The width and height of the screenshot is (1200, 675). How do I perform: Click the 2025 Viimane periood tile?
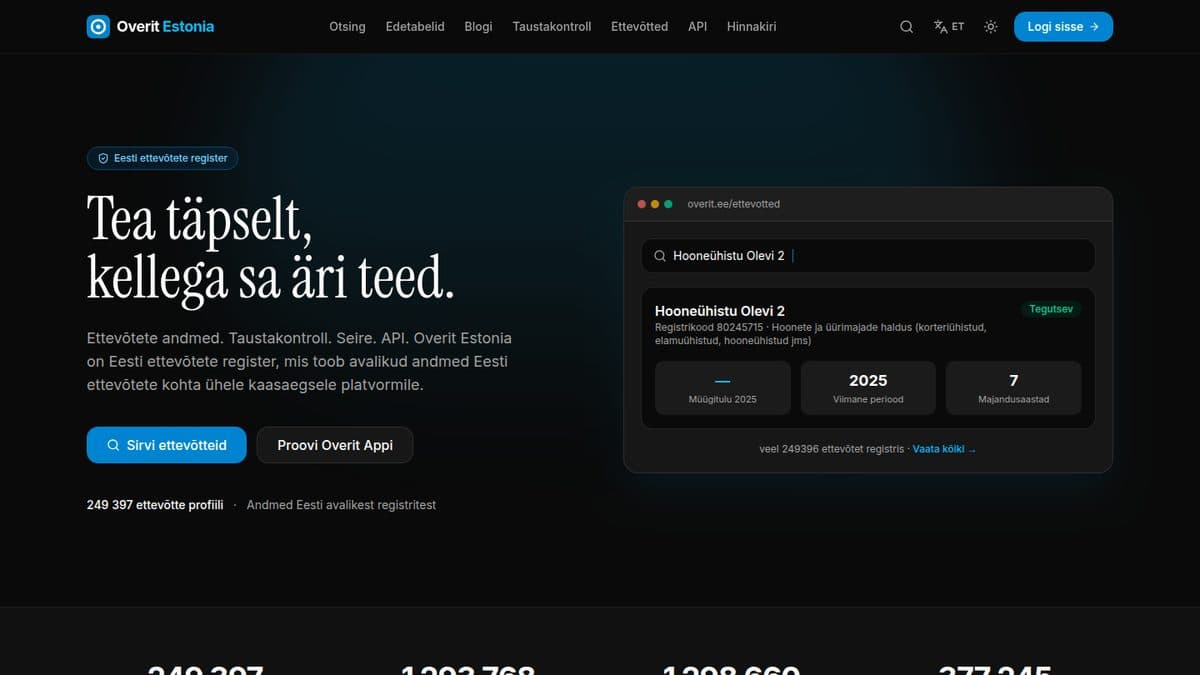(868, 388)
